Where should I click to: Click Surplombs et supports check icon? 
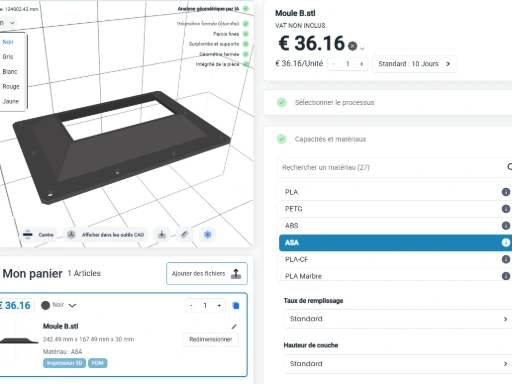pyautogui.click(x=246, y=44)
